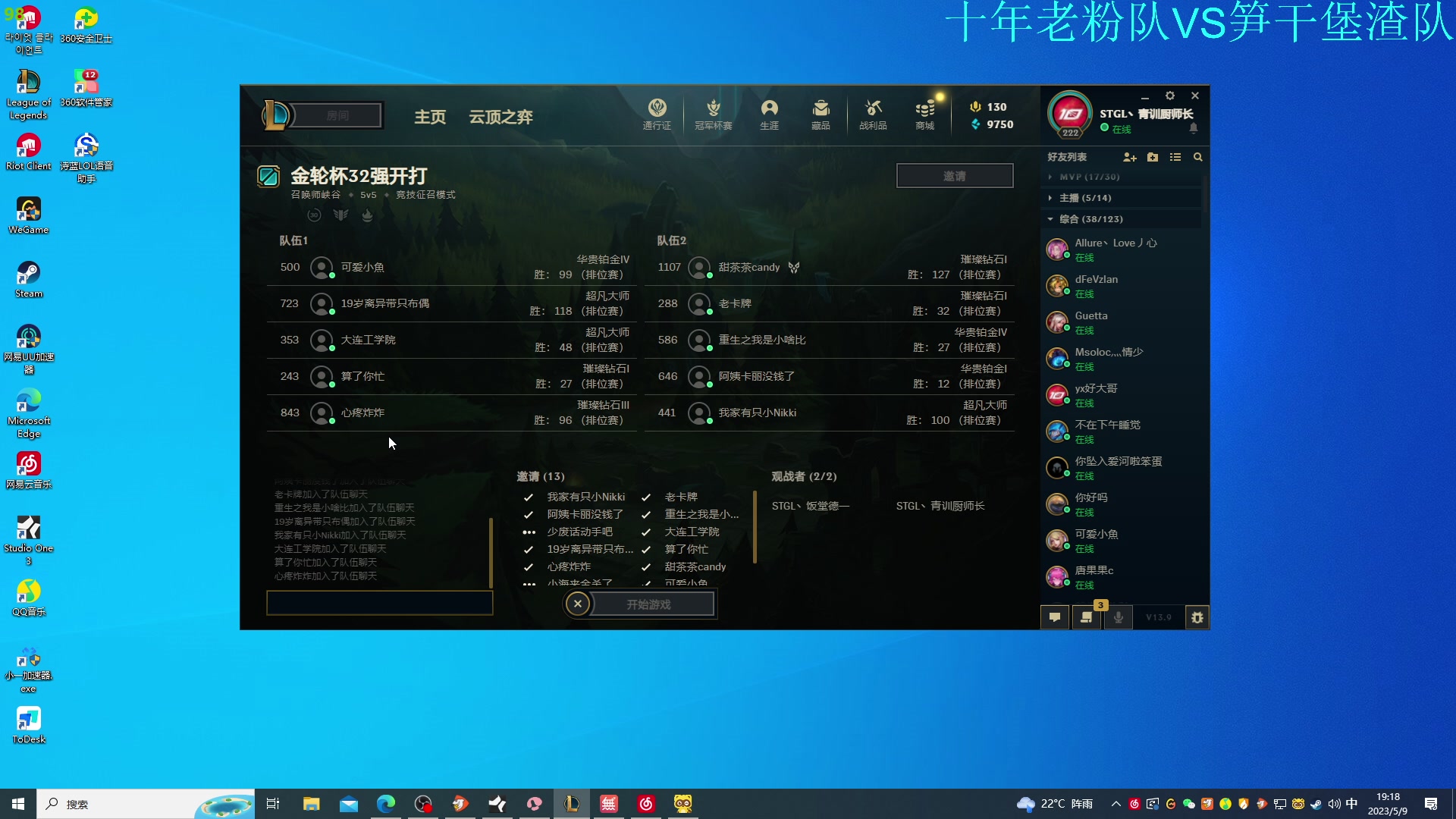
Task: Toggle the friends list view mode icon
Action: click(1175, 157)
